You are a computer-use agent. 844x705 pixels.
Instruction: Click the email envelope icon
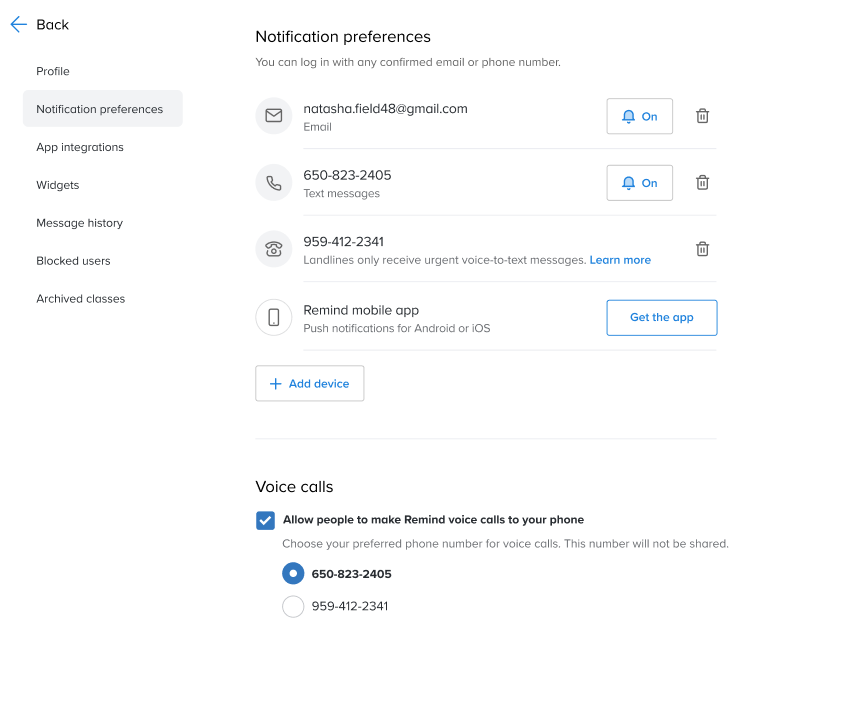pos(273,116)
